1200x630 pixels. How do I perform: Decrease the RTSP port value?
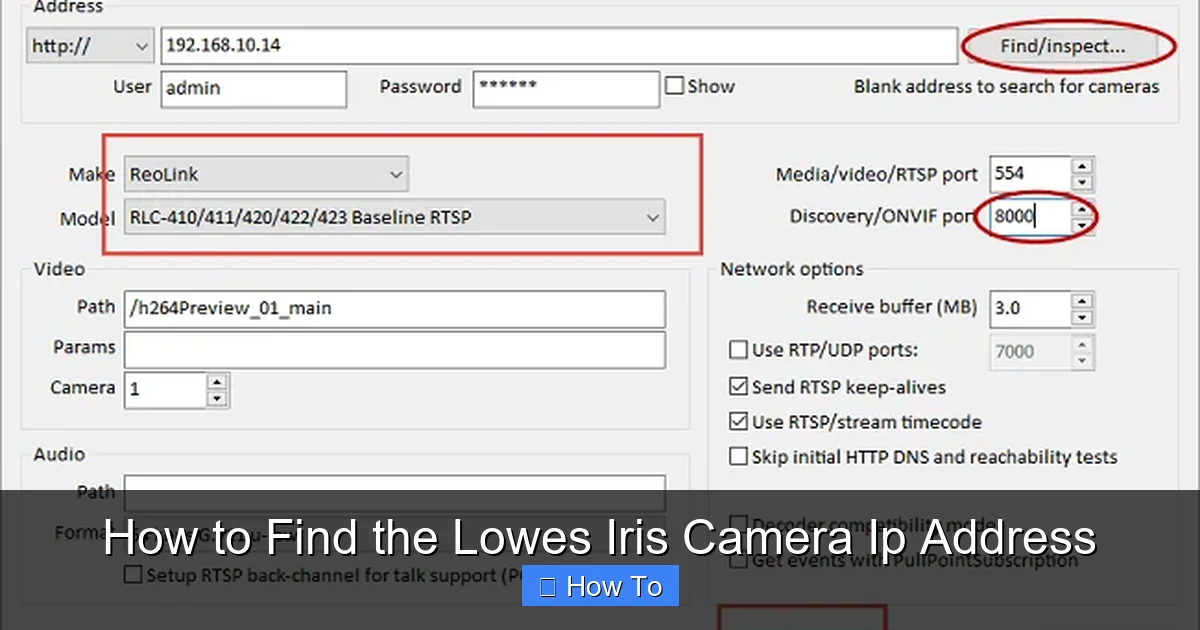click(x=1082, y=182)
